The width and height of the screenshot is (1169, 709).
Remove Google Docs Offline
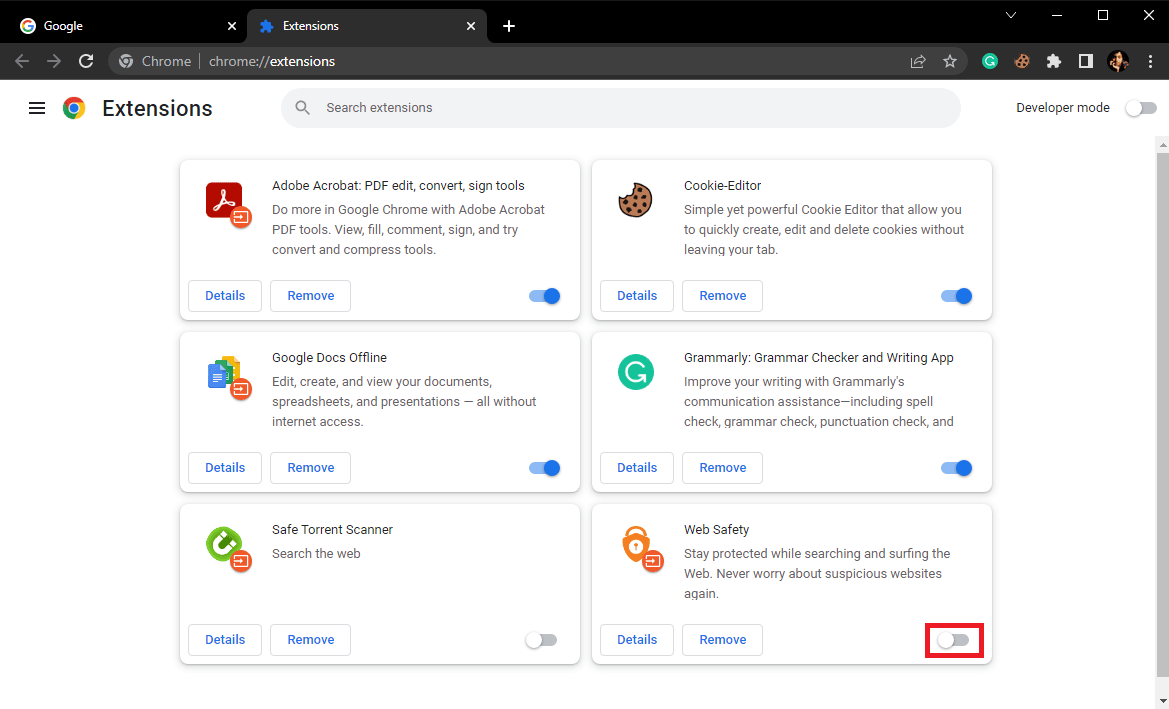[311, 468]
